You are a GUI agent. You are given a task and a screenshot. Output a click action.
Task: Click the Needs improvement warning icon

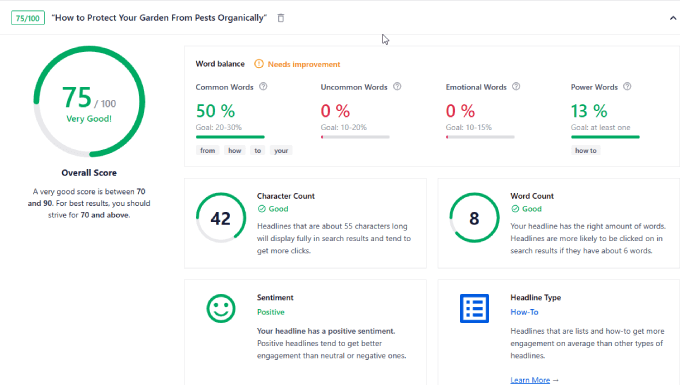coord(259,64)
